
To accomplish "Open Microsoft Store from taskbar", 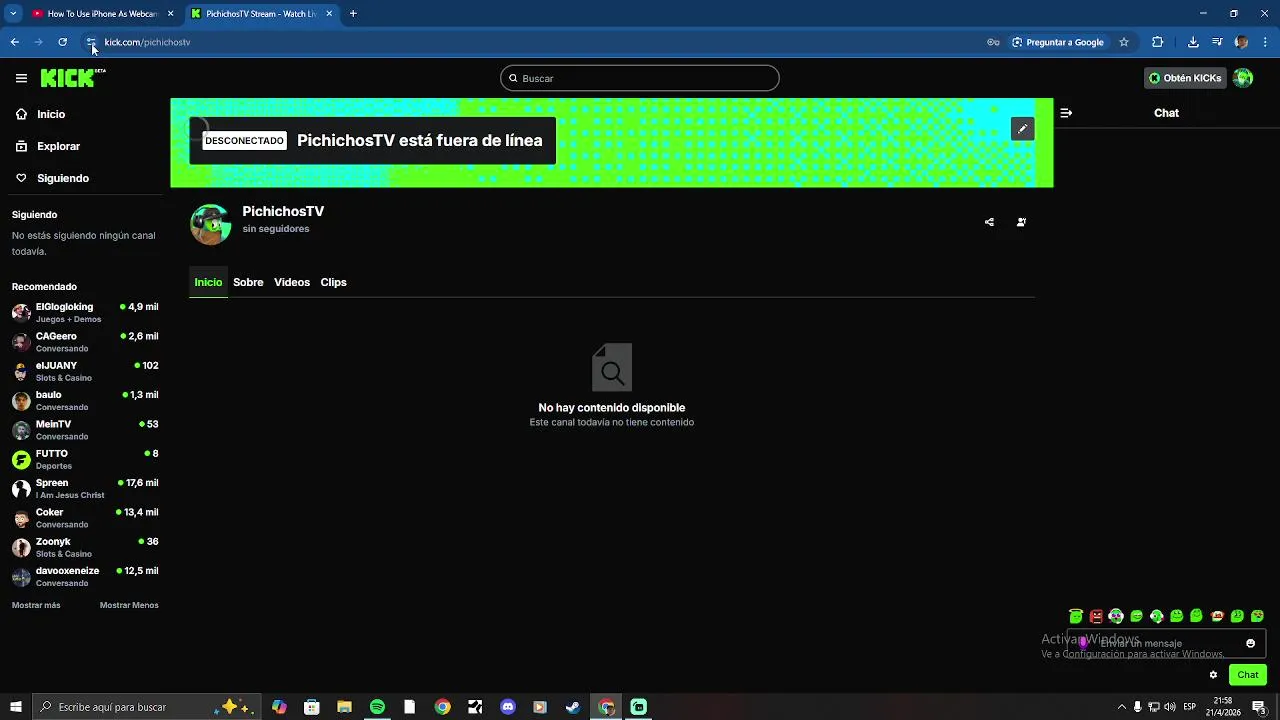I will 311,707.
